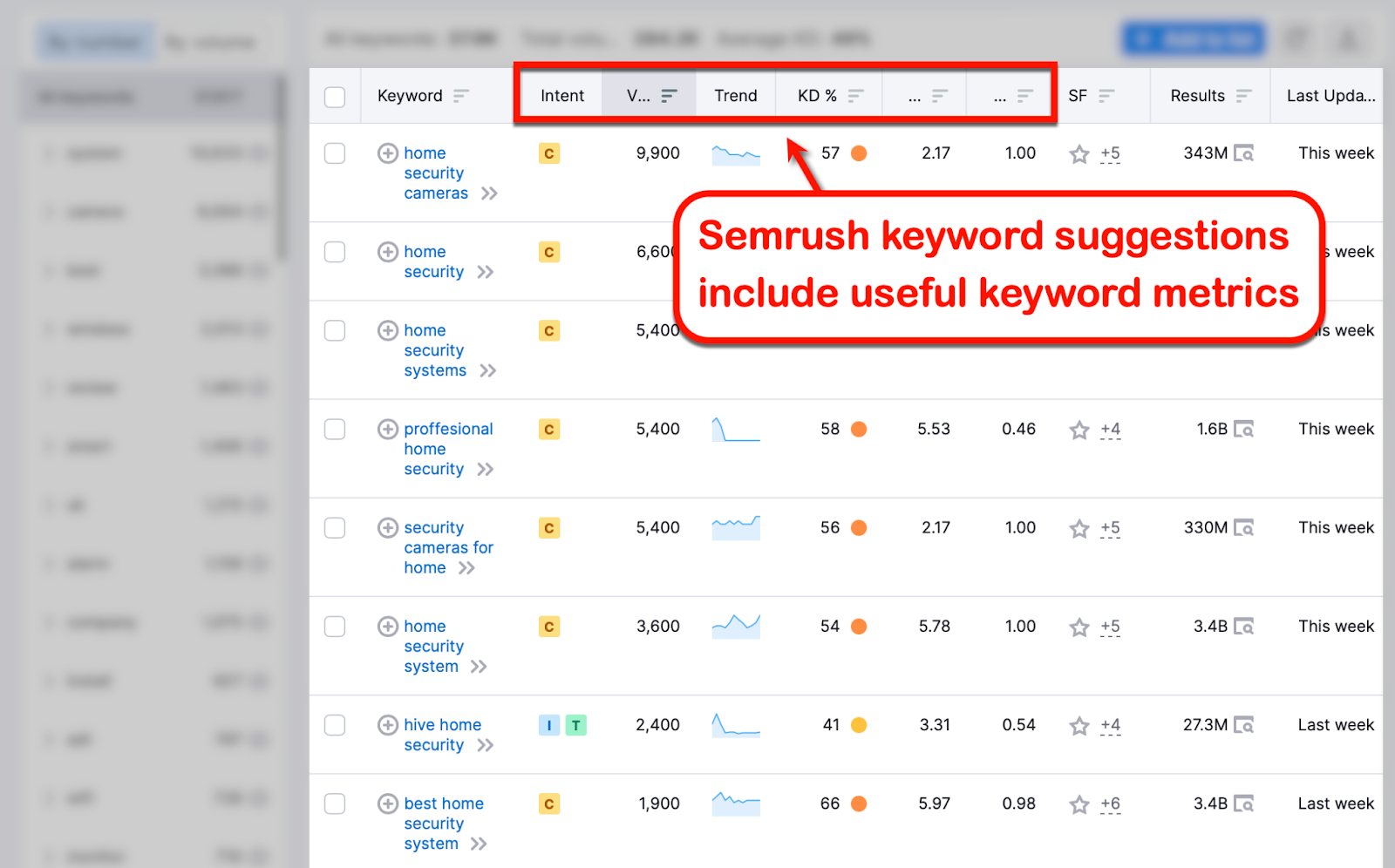Add 'security cameras for home' with the plus icon

pos(388,527)
